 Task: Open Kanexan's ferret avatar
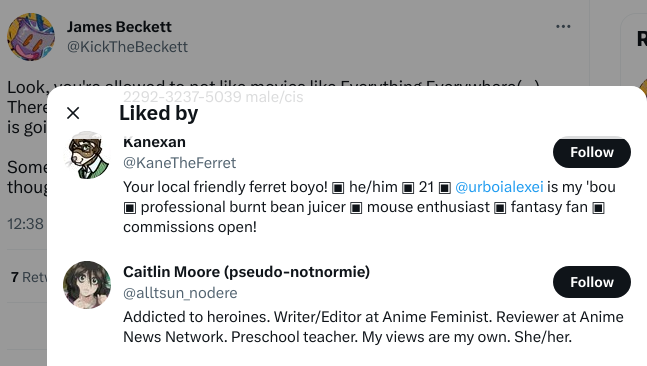click(x=87, y=156)
